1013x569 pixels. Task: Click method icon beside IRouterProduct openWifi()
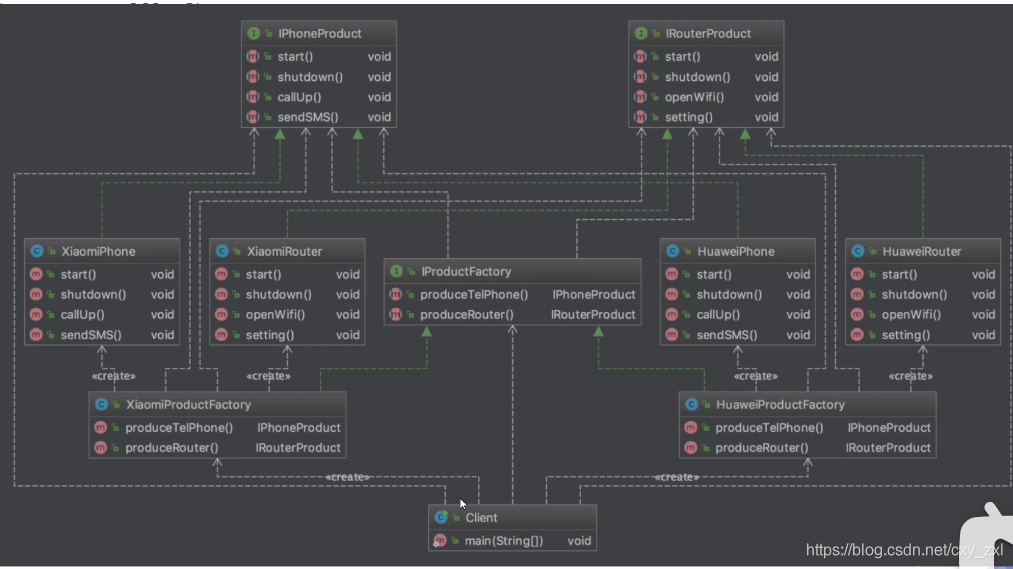pos(640,97)
